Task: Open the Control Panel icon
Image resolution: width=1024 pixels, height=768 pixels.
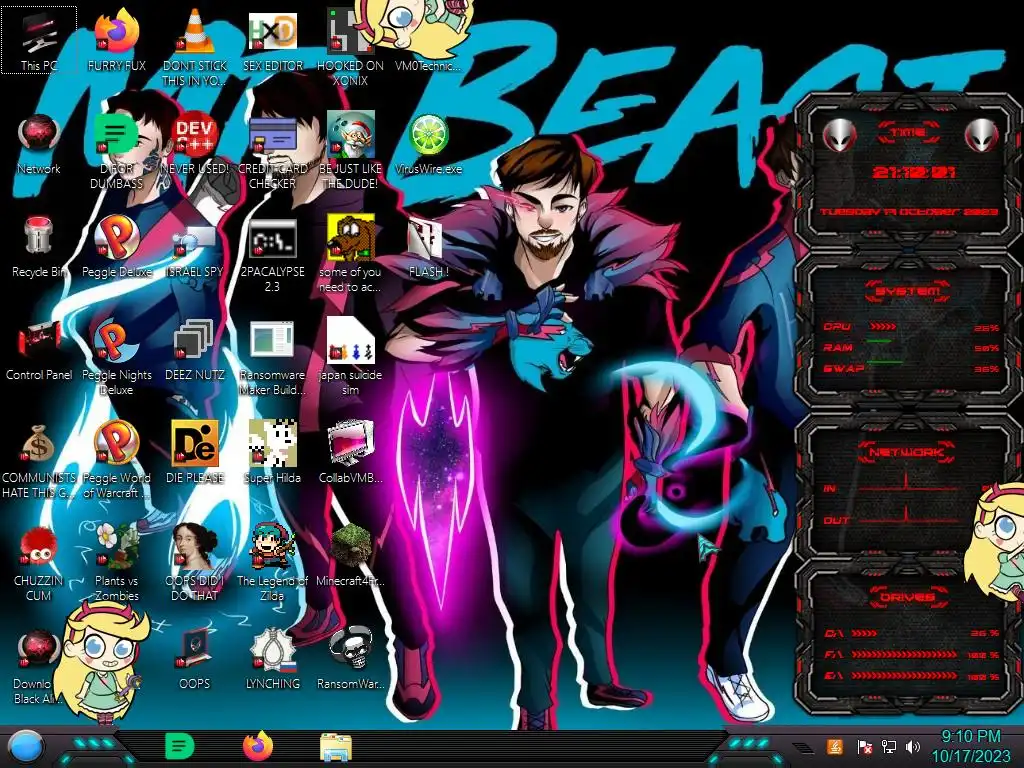Action: point(39,350)
